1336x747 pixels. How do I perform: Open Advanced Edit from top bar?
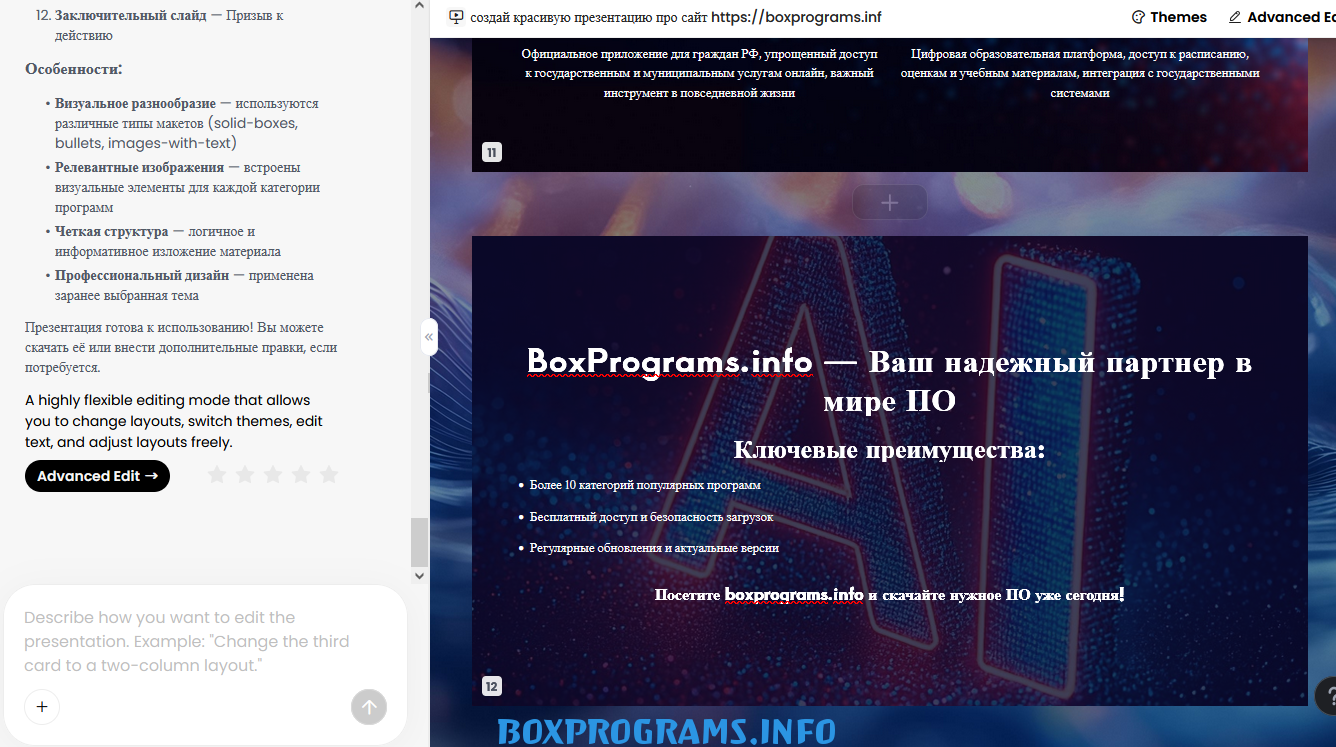[x=1281, y=17]
